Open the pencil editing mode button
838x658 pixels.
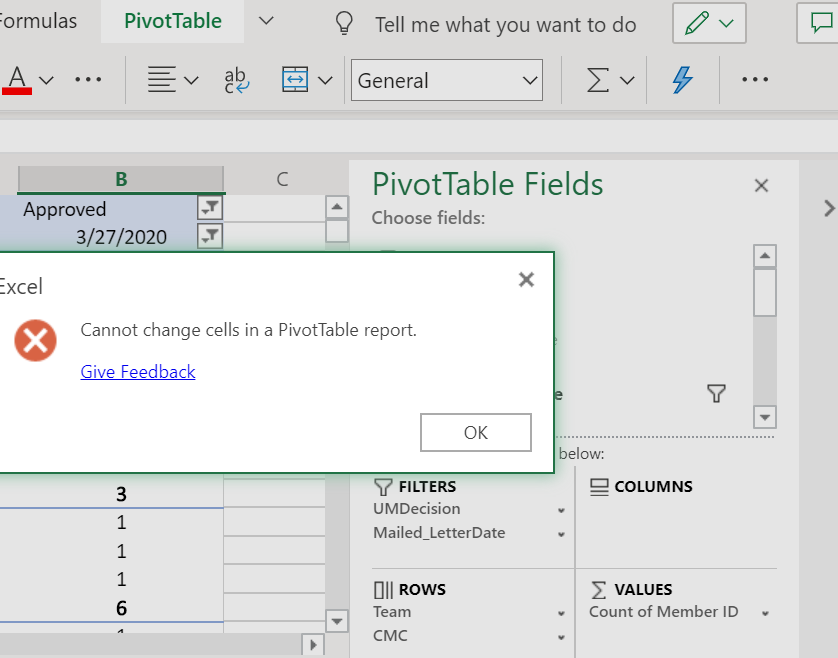[x=709, y=23]
